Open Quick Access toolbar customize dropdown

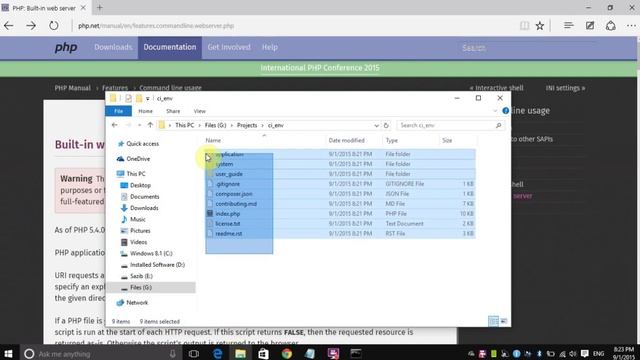(x=148, y=98)
